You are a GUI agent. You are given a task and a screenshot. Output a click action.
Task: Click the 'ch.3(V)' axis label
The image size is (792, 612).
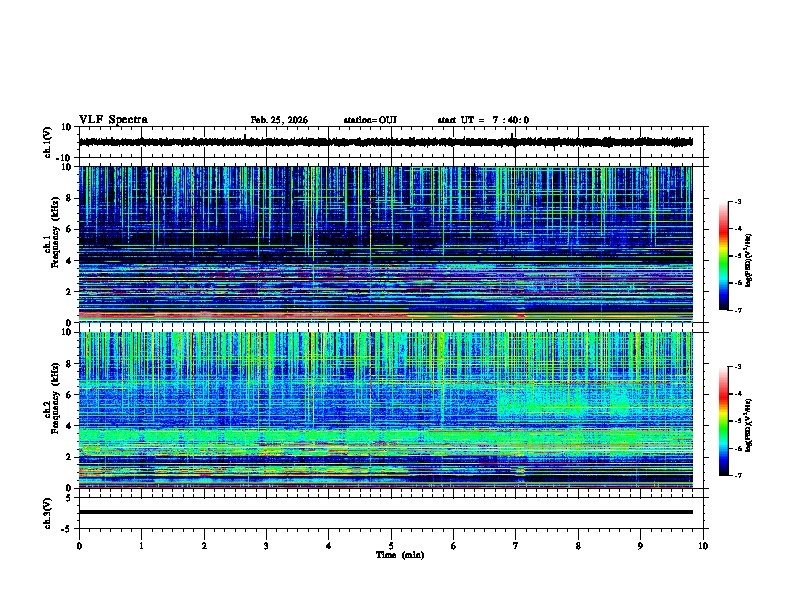[x=48, y=513]
